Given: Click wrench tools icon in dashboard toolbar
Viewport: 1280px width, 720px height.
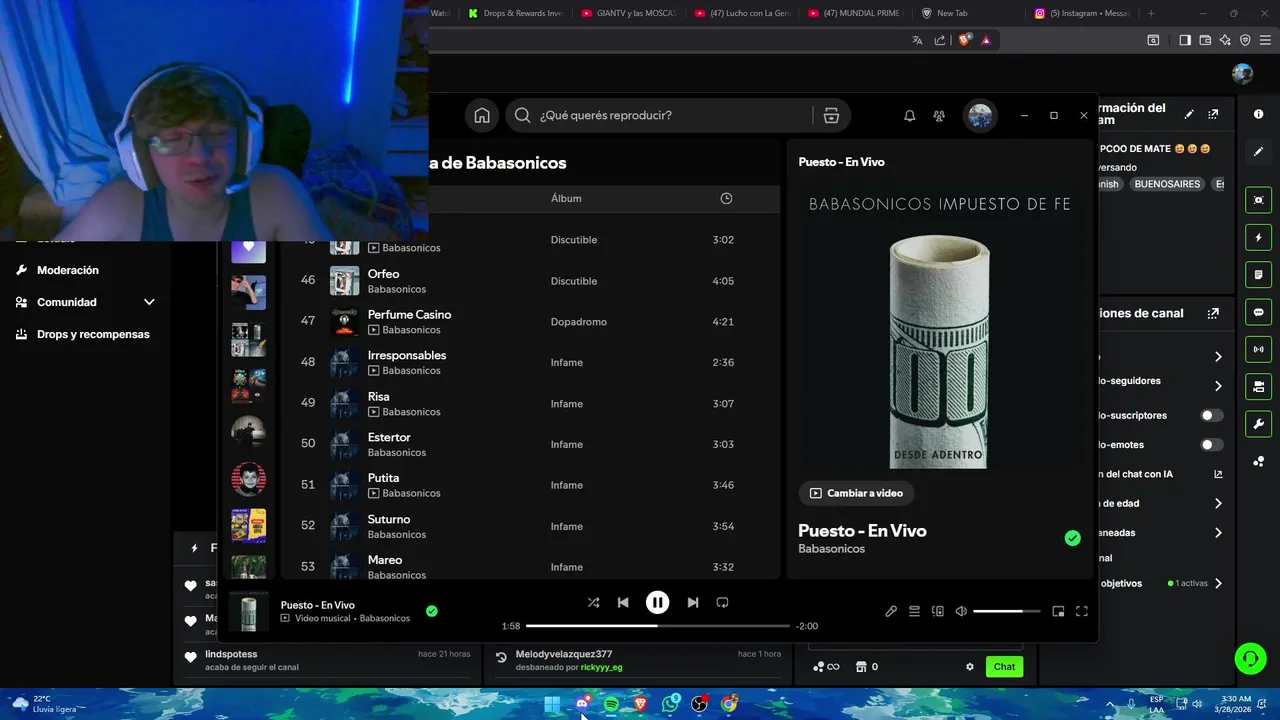Looking at the screenshot, I should [1258, 425].
